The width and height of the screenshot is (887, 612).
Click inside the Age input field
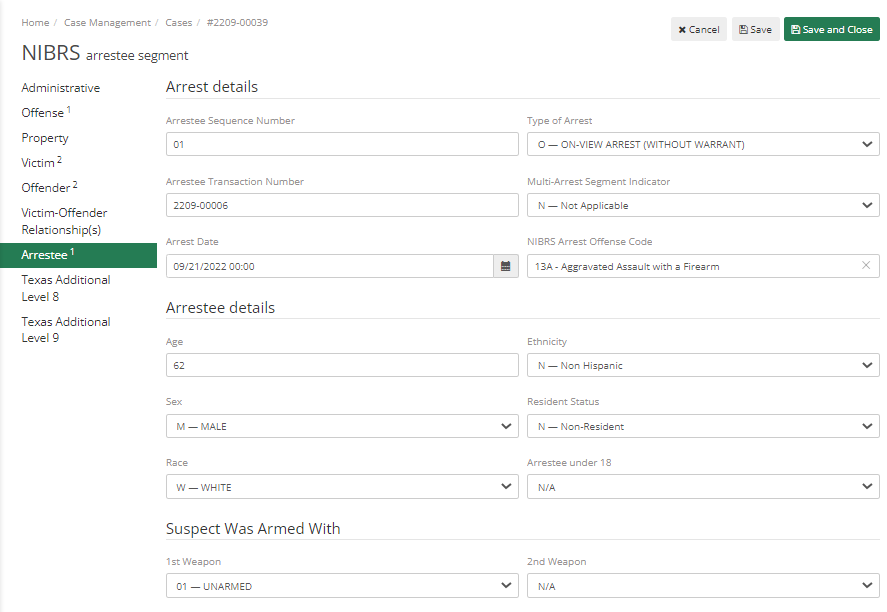click(342, 365)
